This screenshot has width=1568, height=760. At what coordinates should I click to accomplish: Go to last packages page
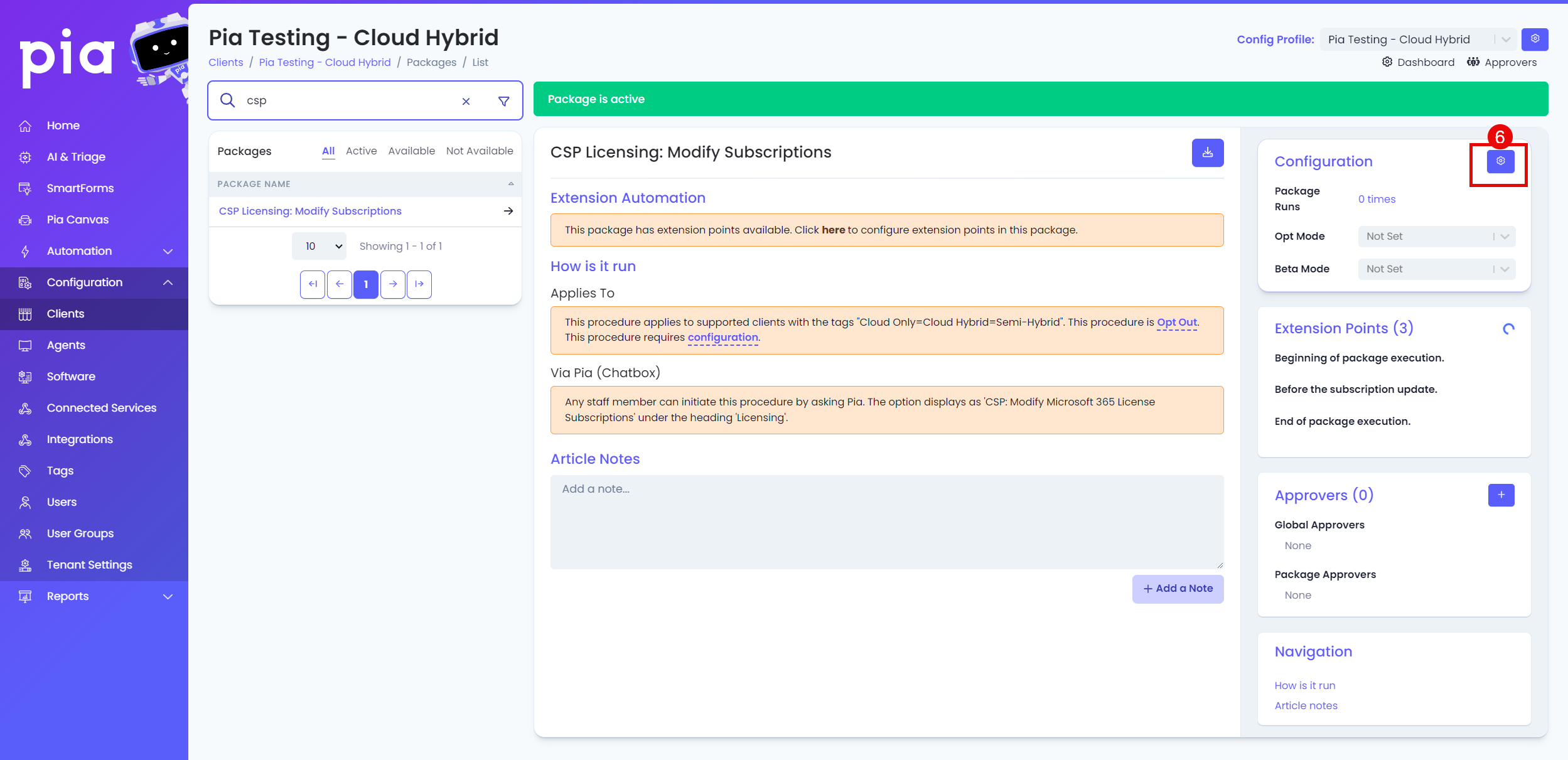click(419, 284)
